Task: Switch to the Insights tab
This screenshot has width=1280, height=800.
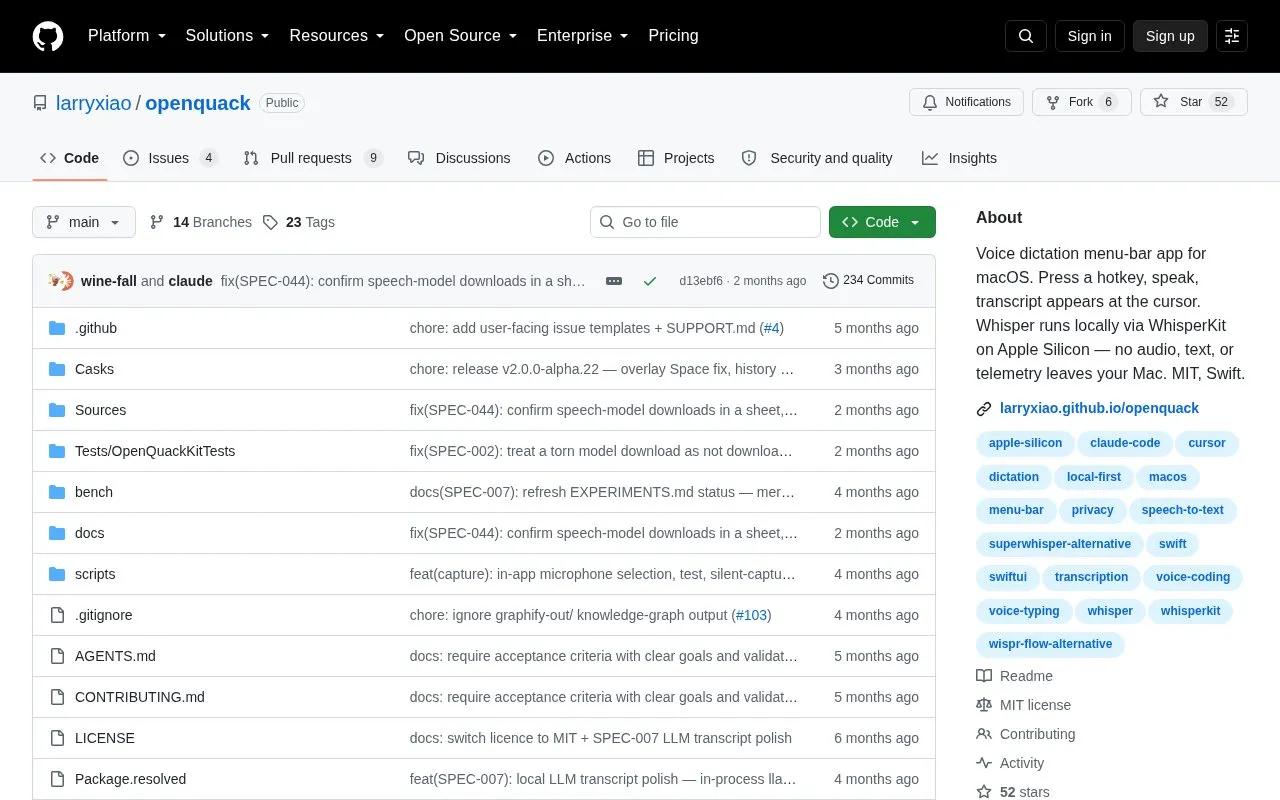Action: coord(959,158)
